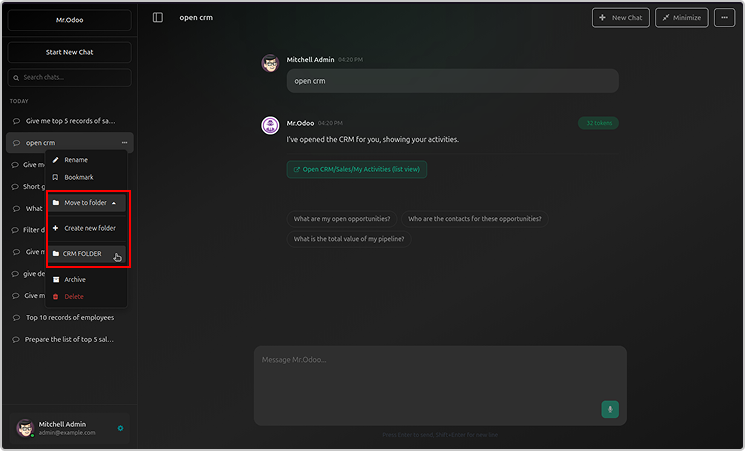
Task: Click the Mr.Odoo bot avatar
Action: click(x=269, y=125)
